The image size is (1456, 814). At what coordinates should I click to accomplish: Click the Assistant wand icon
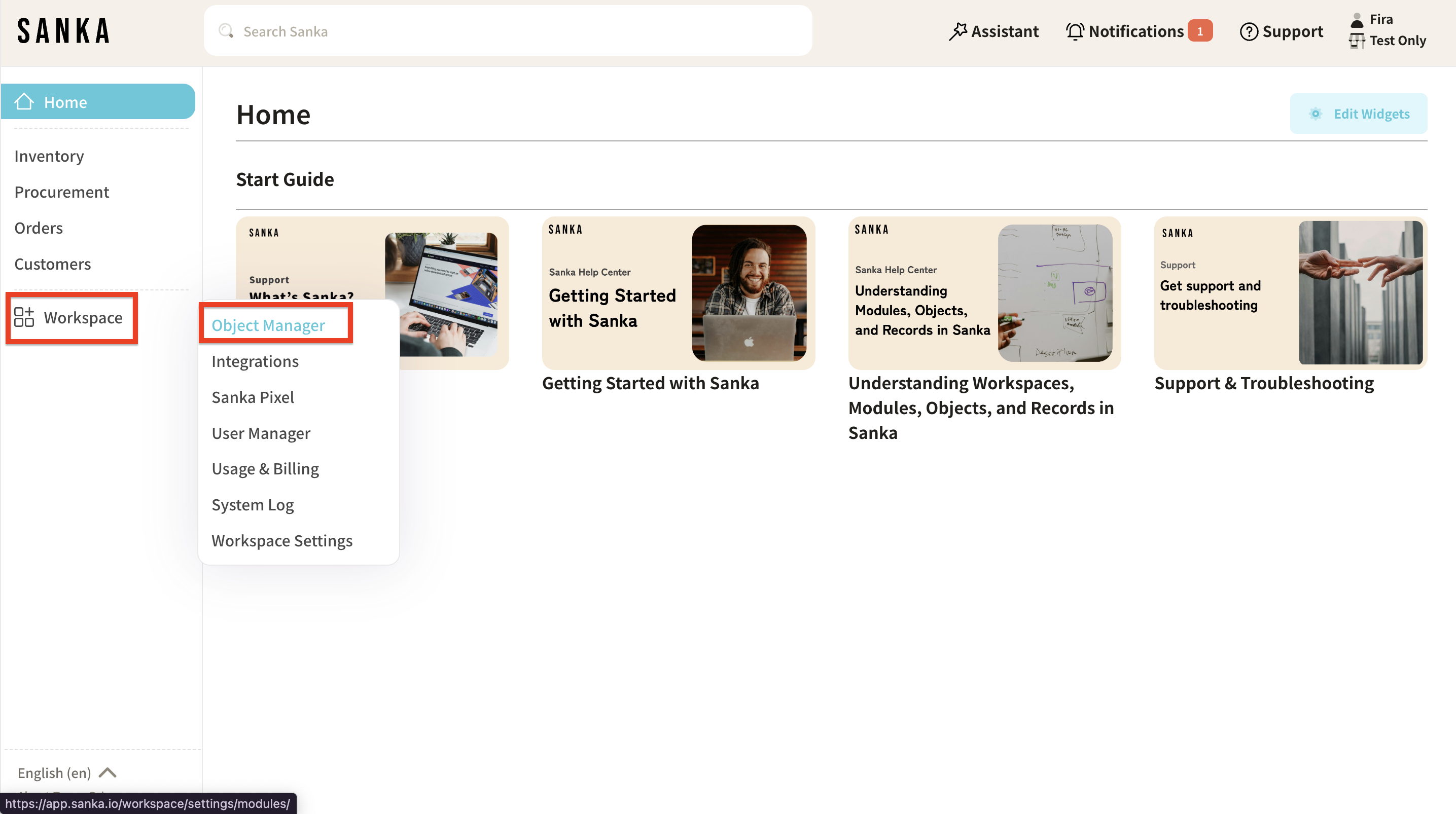957,31
